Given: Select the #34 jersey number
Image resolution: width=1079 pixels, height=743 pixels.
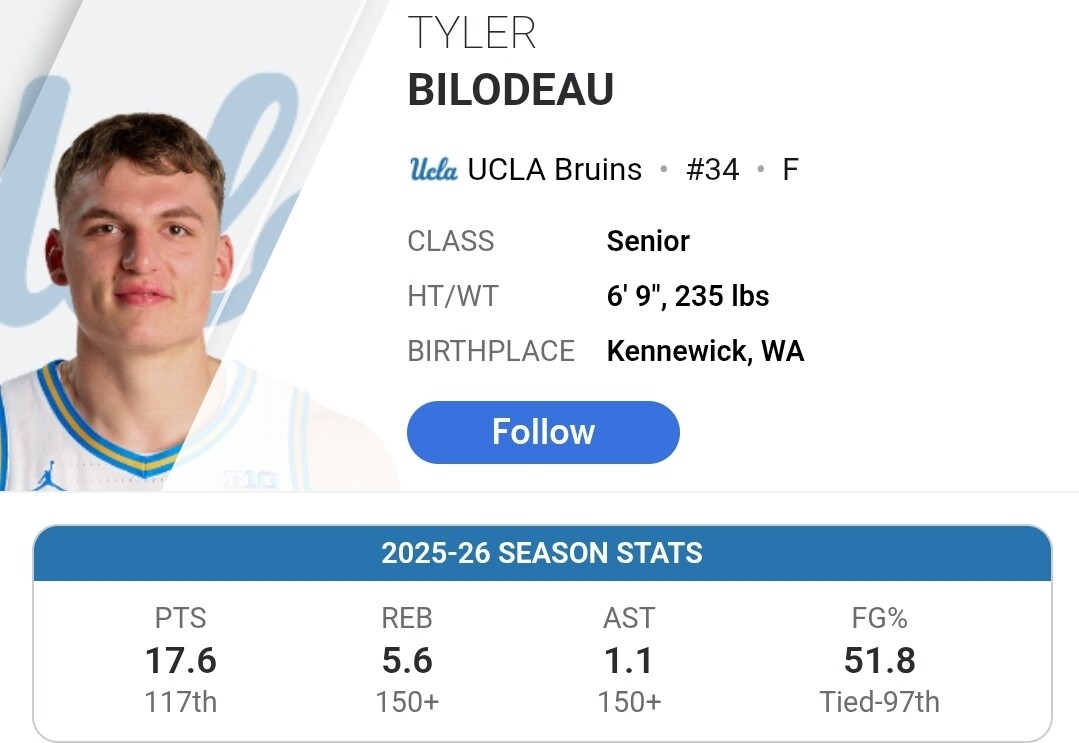Looking at the screenshot, I should pos(712,169).
